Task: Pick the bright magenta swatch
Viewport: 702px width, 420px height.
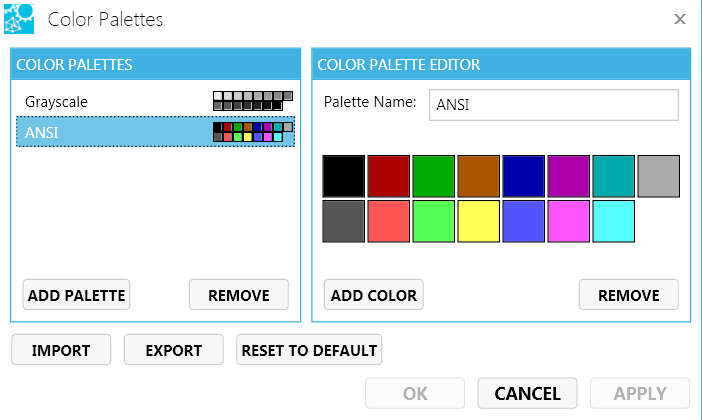Action: (568, 221)
